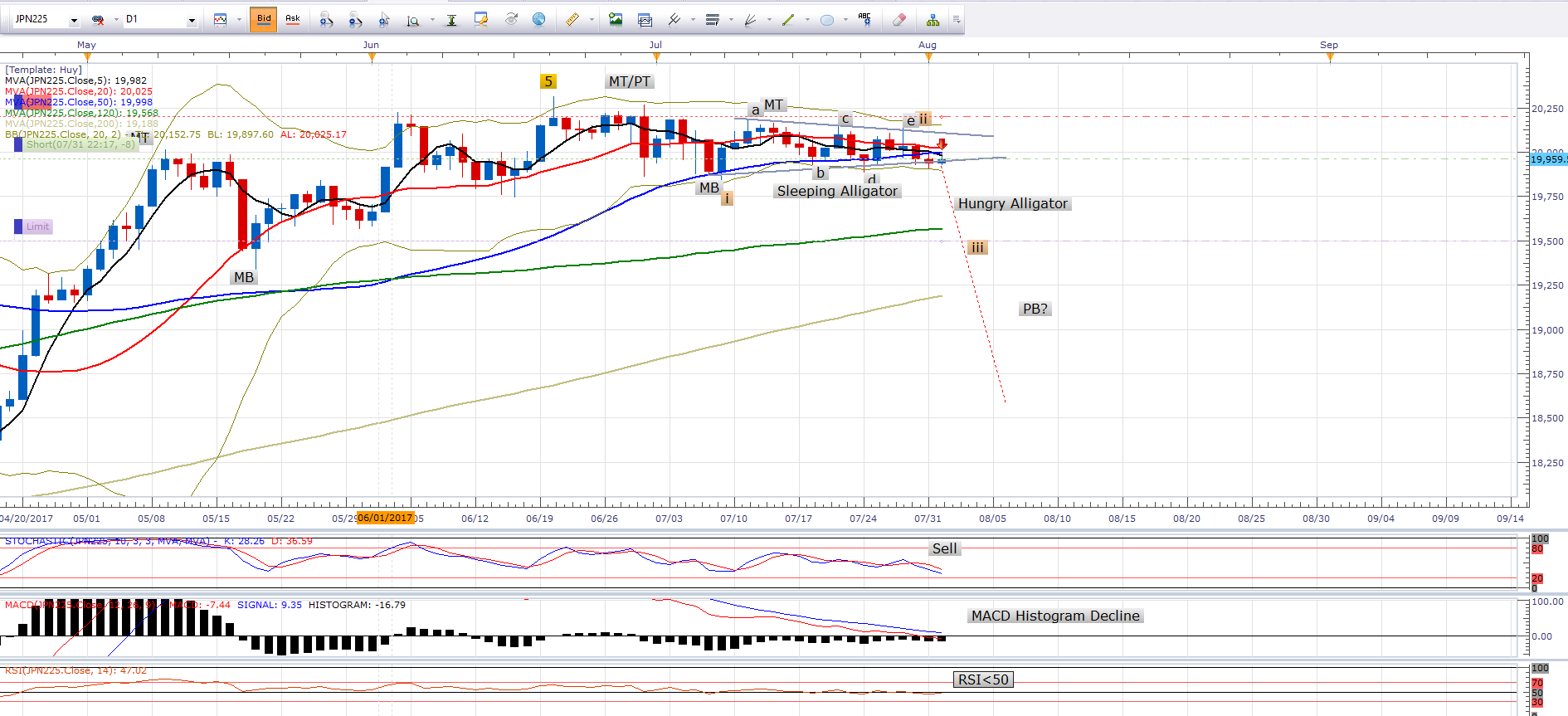
Task: Select the ellipse shape drawing tool
Action: point(827,20)
